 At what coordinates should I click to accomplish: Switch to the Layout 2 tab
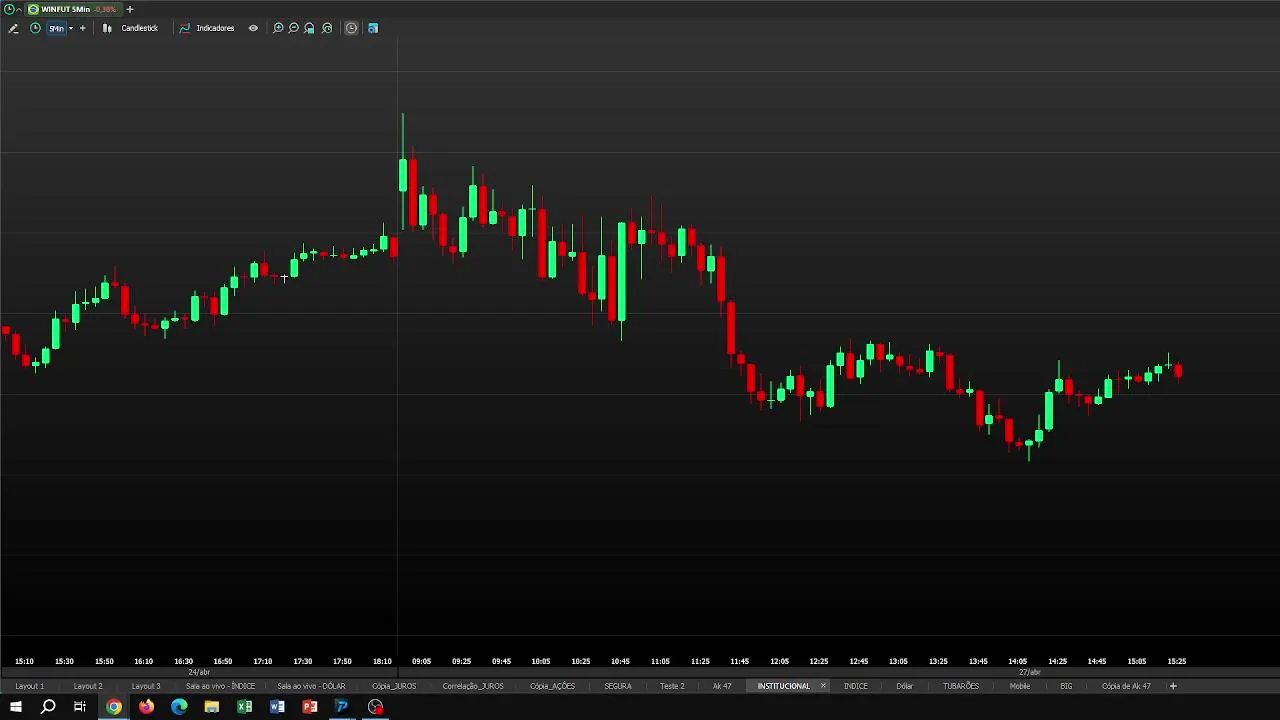pos(88,686)
